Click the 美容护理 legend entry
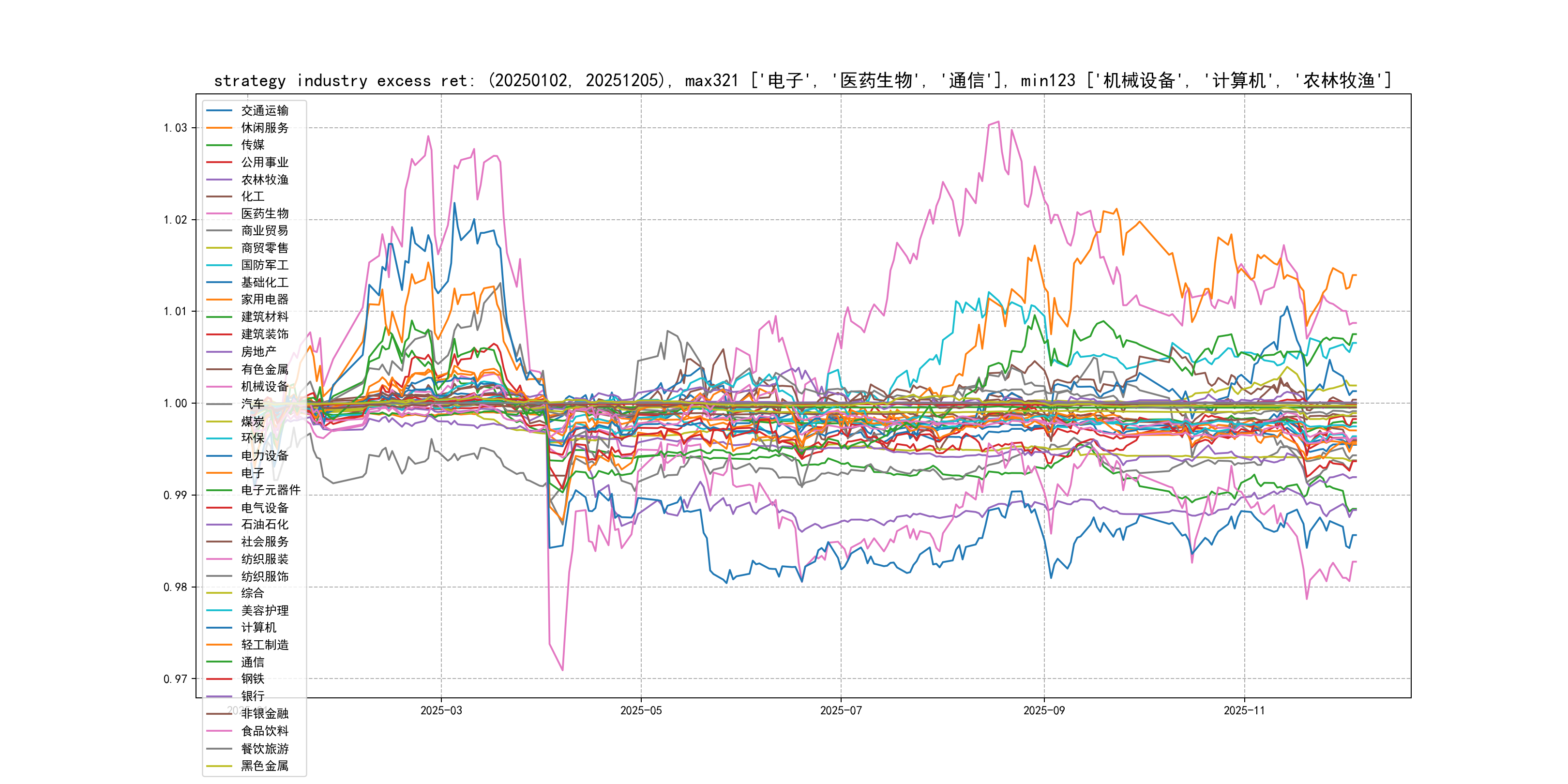This screenshot has height=784, width=1568. (264, 611)
